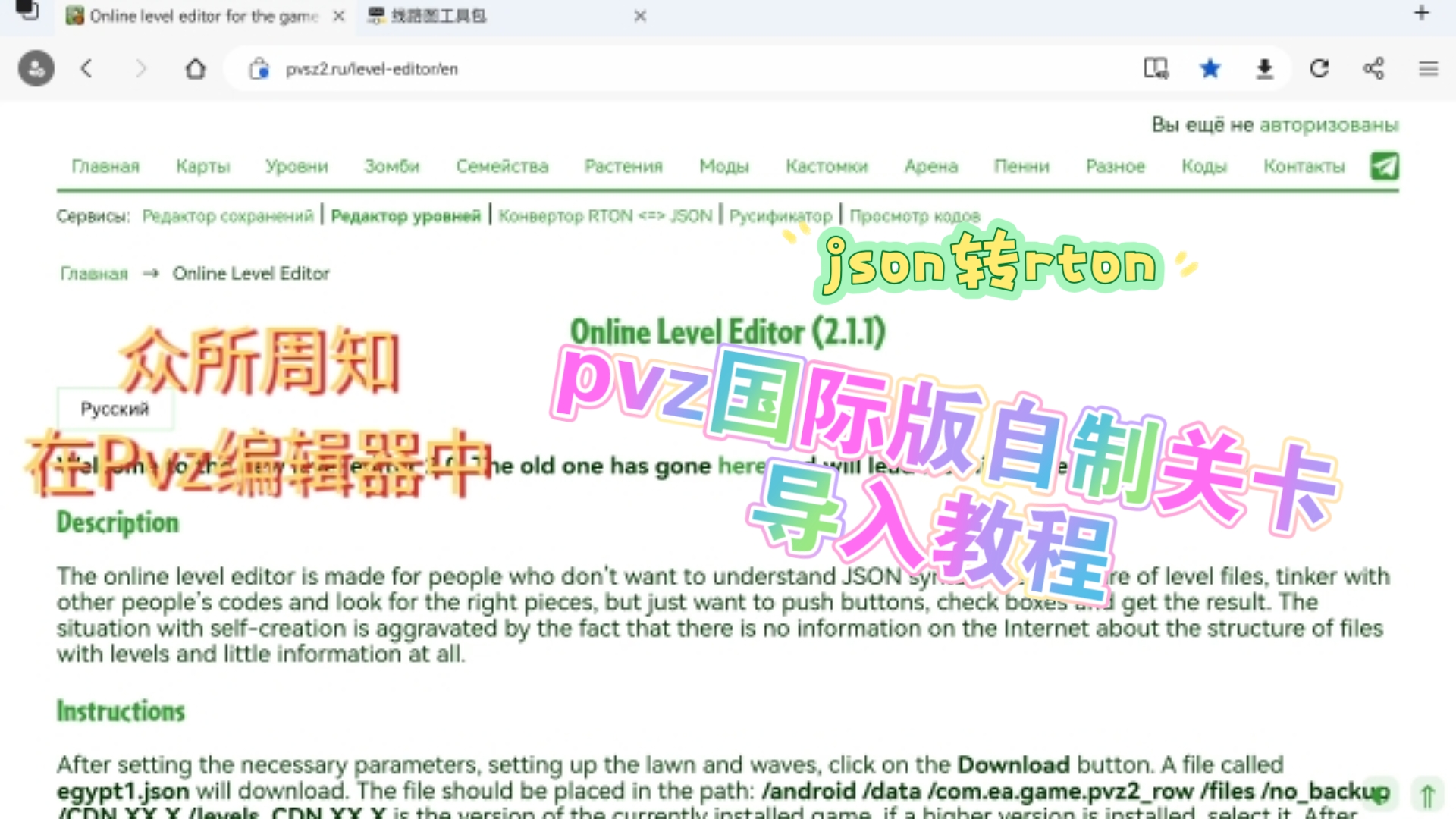Click the green Telegram paper plane icon
Image resolution: width=1456 pixels, height=819 pixels.
point(1384,166)
